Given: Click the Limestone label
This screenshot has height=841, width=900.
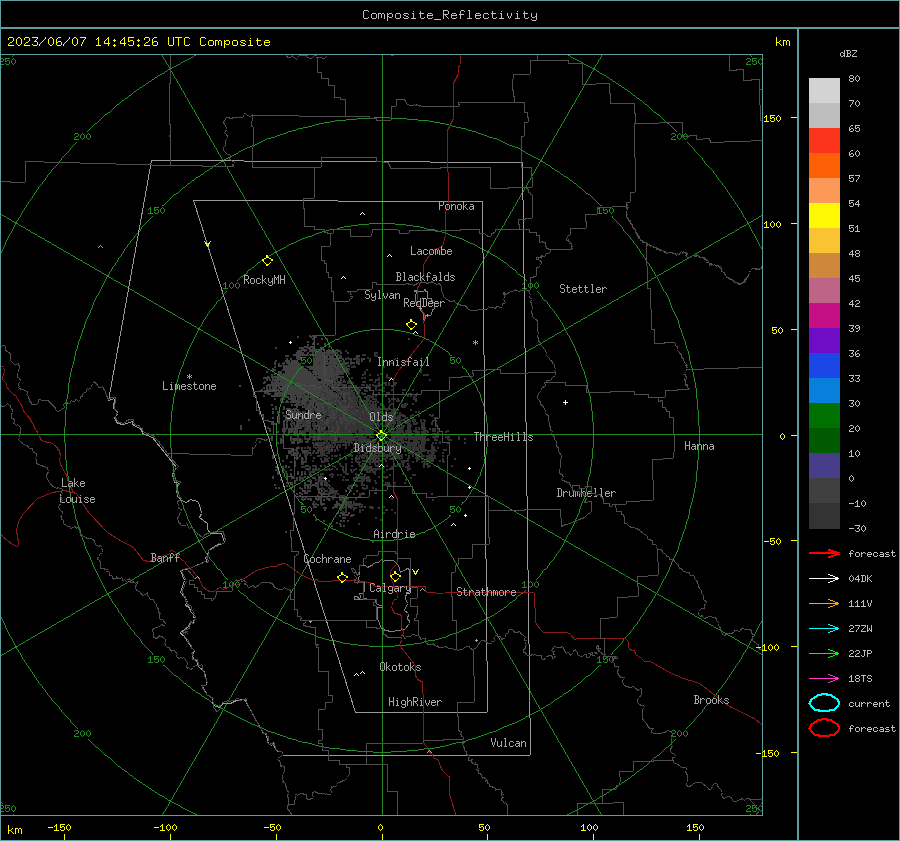Looking at the screenshot, I should click(x=189, y=386).
